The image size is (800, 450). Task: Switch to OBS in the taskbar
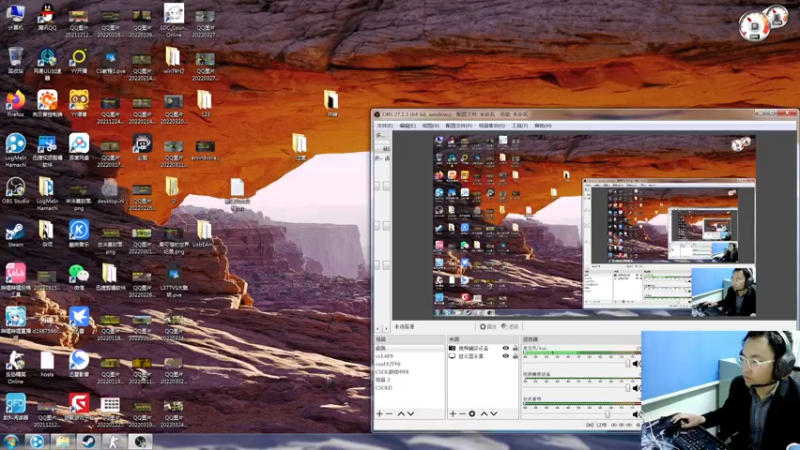tap(140, 441)
